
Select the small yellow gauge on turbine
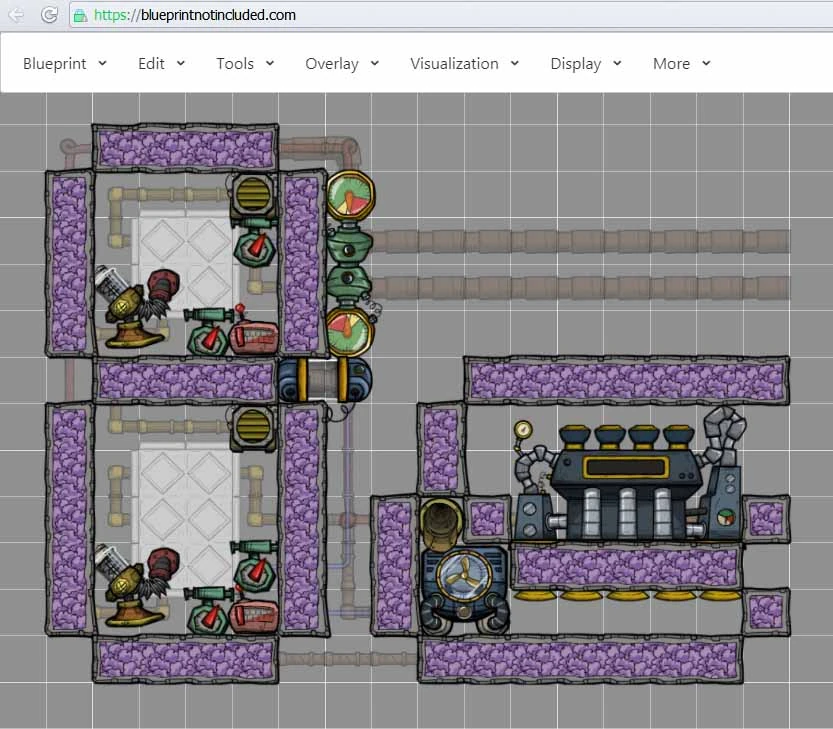point(523,429)
